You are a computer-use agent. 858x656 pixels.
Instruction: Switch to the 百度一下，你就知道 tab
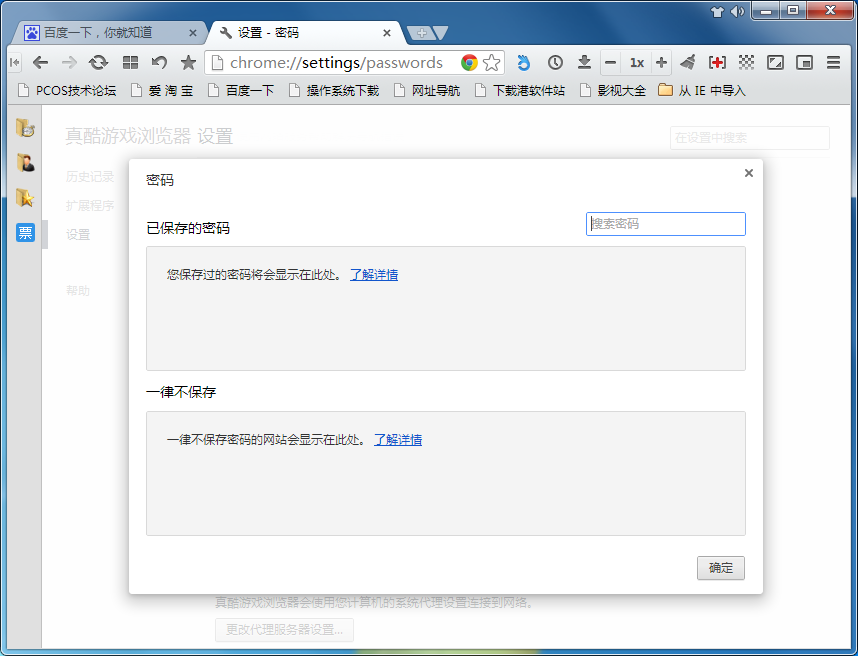click(100, 31)
